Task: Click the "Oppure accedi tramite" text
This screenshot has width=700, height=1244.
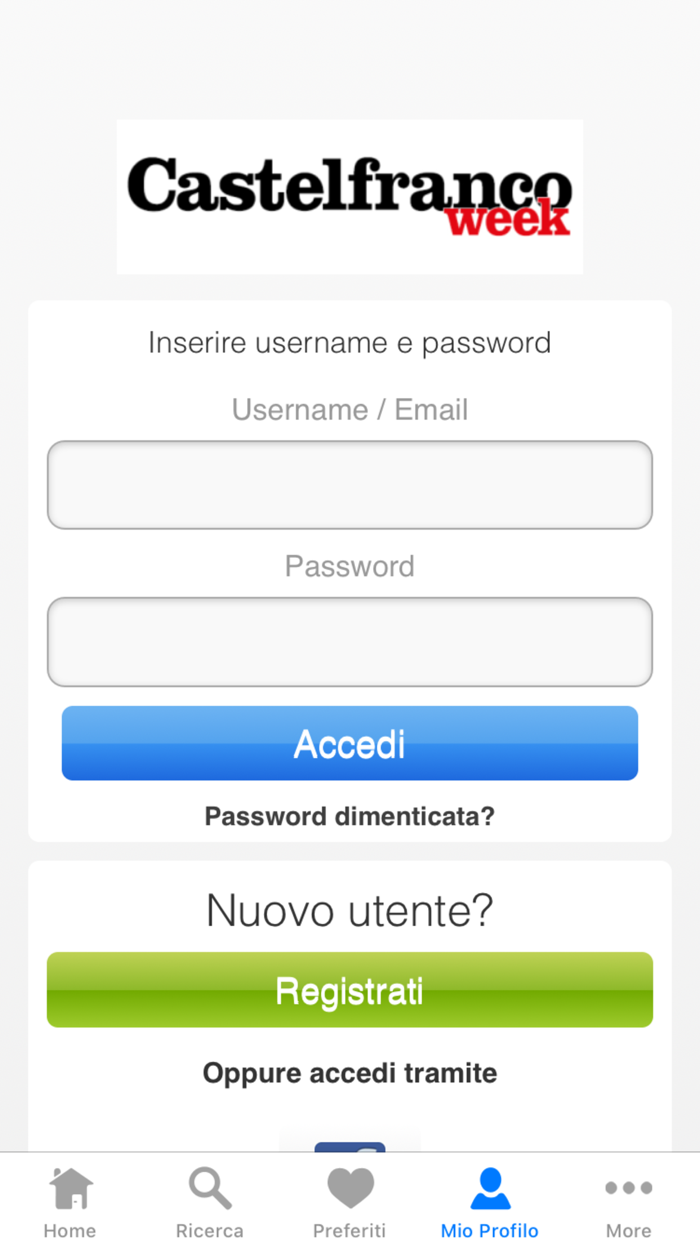Action: [350, 1073]
